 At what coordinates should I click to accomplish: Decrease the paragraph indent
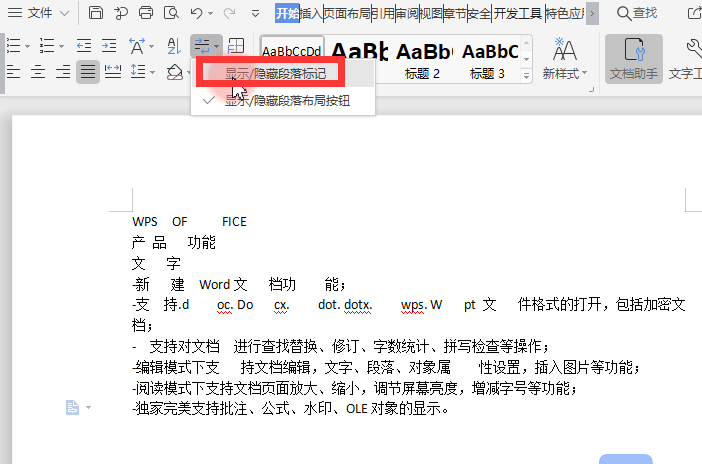83,46
